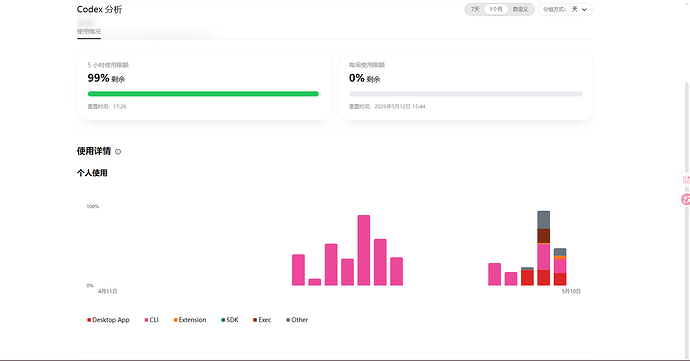Click the 0% 剩余 value
The height and width of the screenshot is (361, 690).
pos(364,78)
